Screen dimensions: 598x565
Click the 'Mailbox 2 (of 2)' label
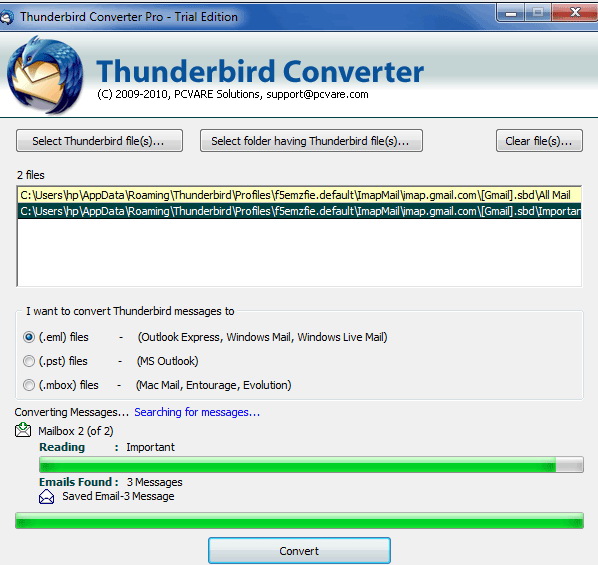(x=76, y=431)
